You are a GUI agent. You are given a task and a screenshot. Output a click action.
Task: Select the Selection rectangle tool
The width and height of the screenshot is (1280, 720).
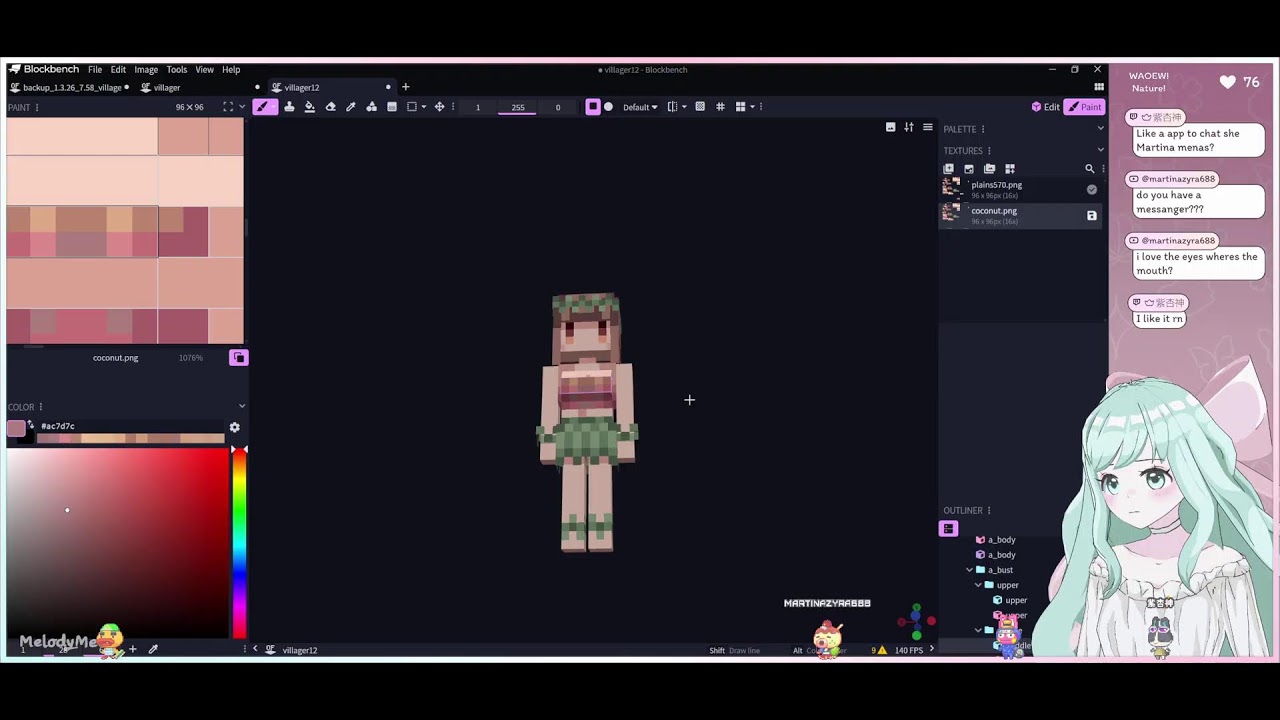pyautogui.click(x=412, y=107)
